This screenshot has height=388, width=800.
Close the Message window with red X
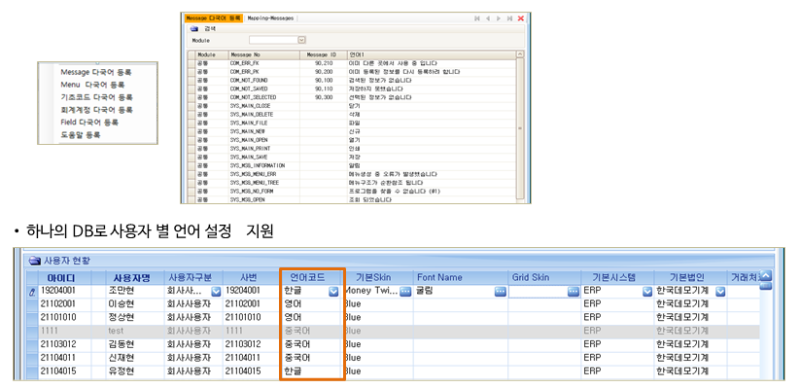(521, 18)
